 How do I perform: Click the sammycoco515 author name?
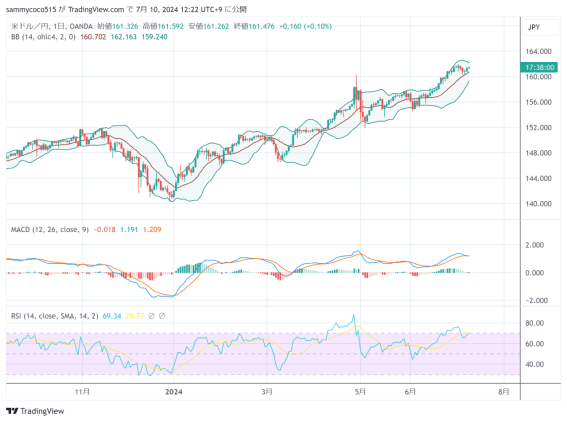pyautogui.click(x=31, y=9)
